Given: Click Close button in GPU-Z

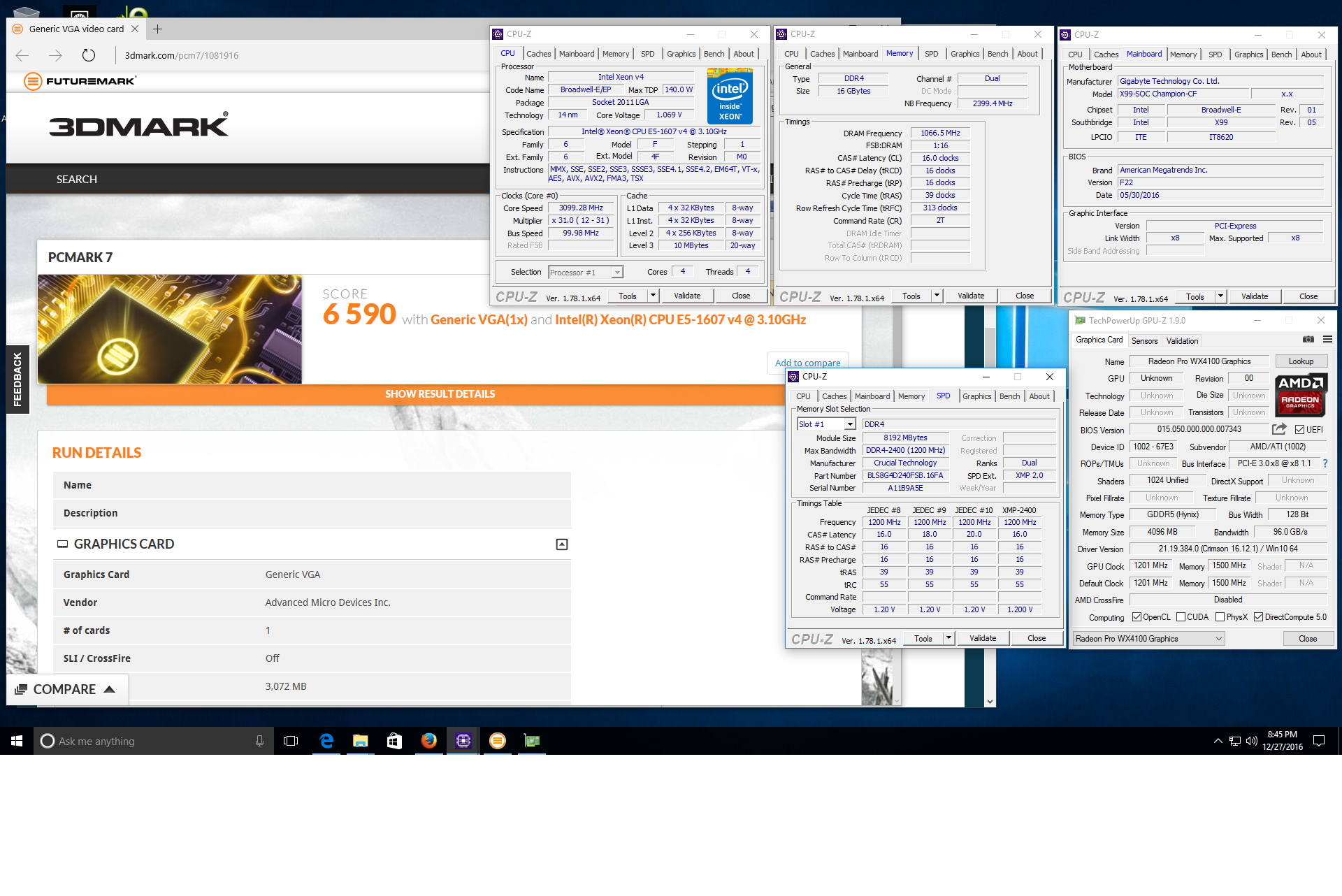Looking at the screenshot, I should (1308, 639).
